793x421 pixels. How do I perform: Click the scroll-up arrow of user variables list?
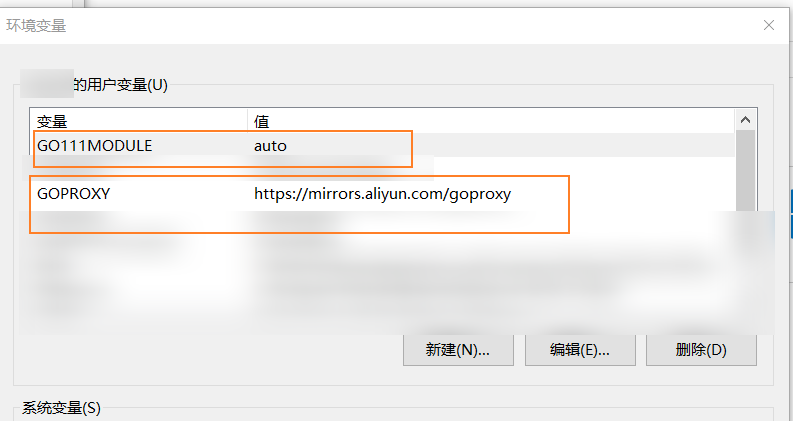(745, 120)
